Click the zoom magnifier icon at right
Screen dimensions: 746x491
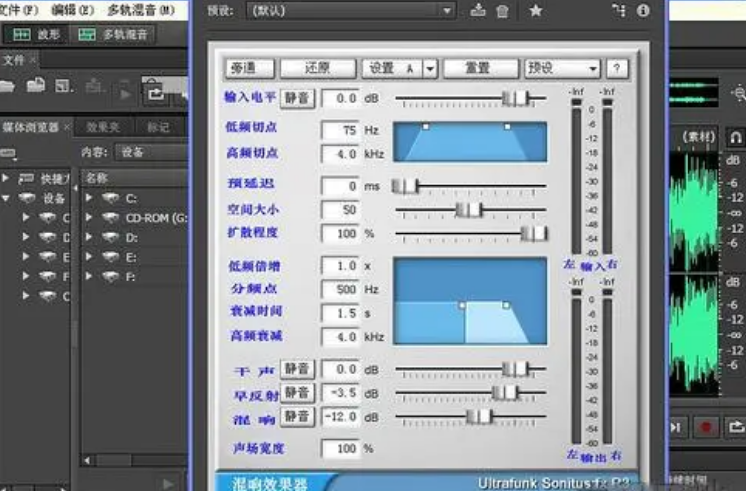(739, 93)
